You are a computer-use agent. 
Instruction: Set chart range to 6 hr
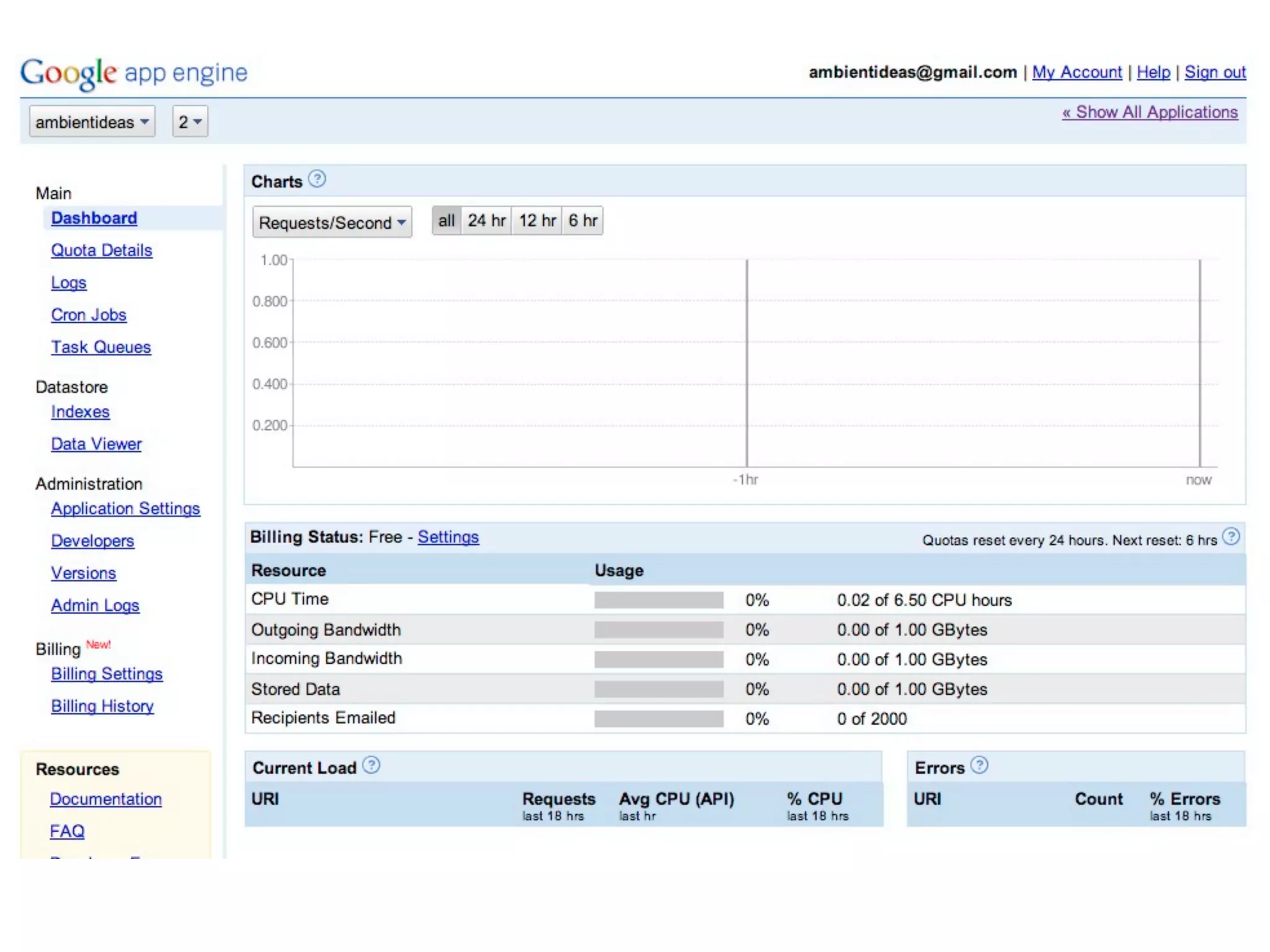583,221
